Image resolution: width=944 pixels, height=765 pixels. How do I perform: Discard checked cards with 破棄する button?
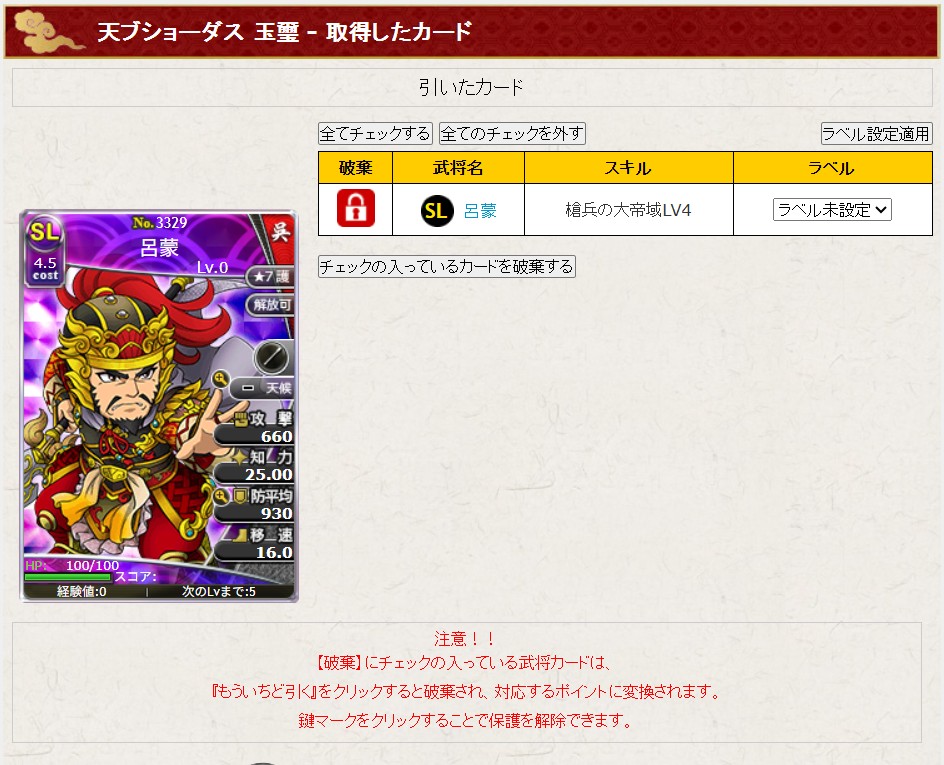447,267
